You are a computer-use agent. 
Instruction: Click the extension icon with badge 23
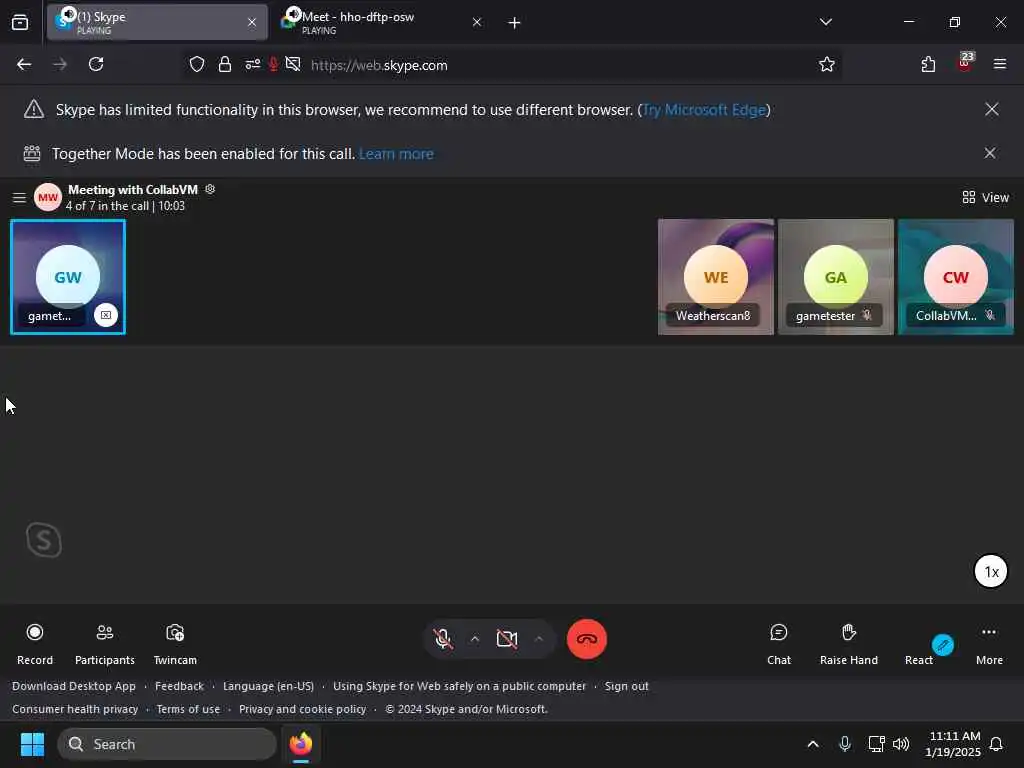(965, 63)
